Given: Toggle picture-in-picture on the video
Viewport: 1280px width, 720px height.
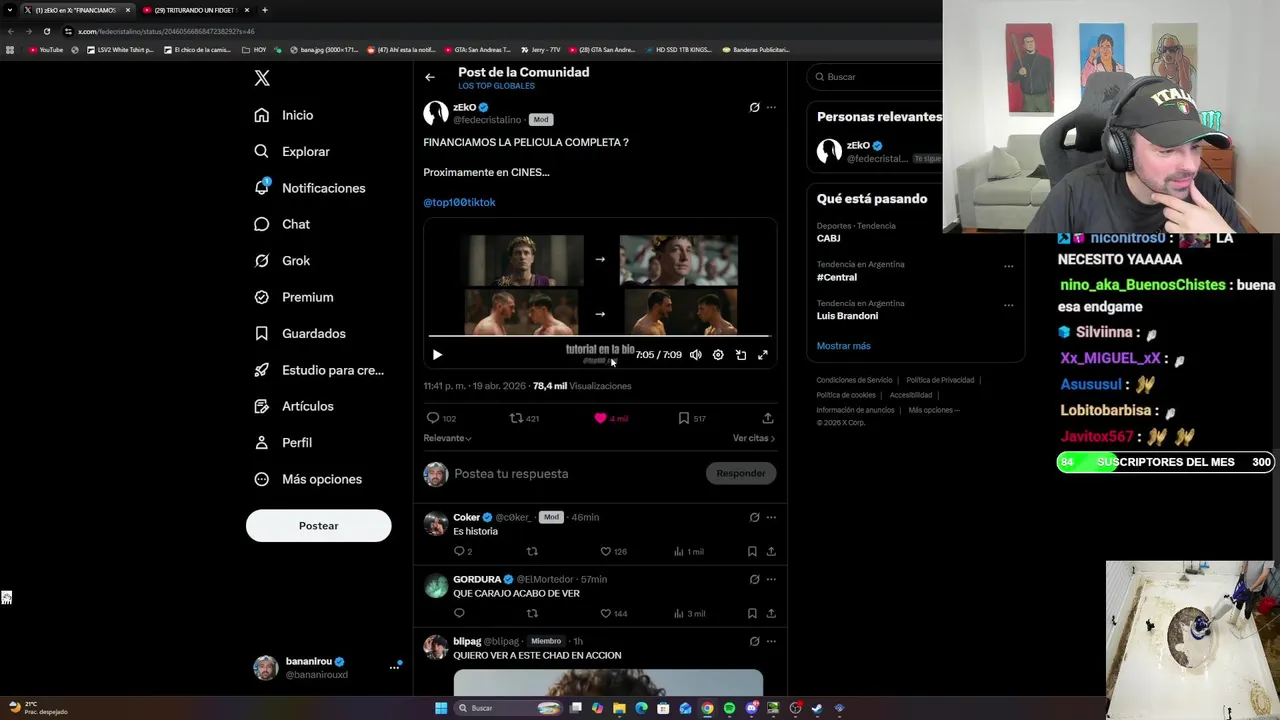Looking at the screenshot, I should pyautogui.click(x=741, y=355).
